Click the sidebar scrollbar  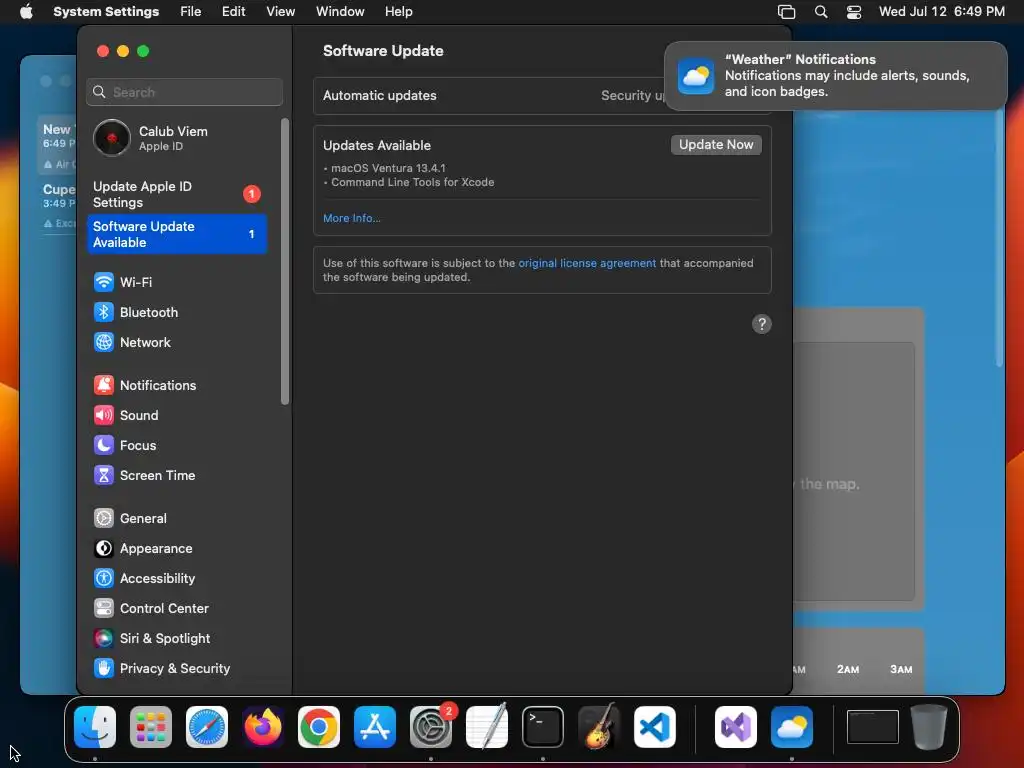[x=284, y=261]
